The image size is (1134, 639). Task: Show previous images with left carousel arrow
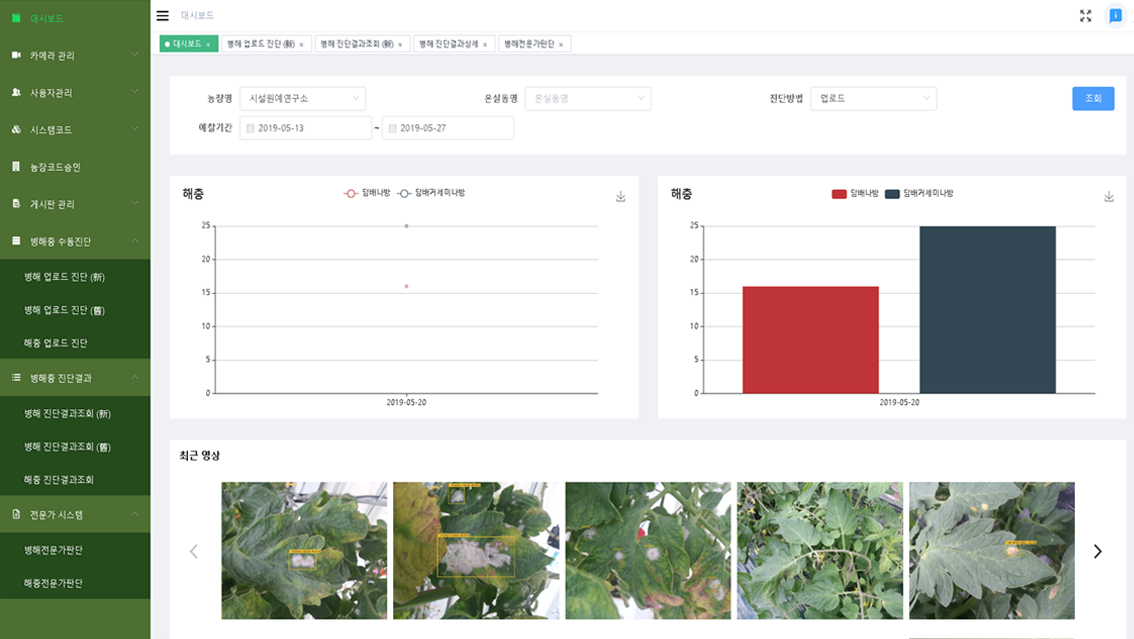(194, 551)
